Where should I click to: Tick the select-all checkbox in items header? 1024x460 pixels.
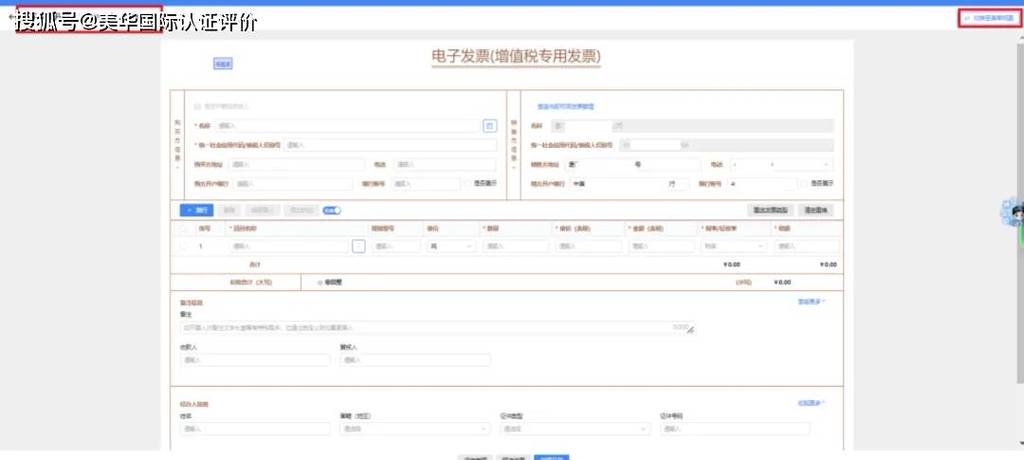tap(183, 229)
